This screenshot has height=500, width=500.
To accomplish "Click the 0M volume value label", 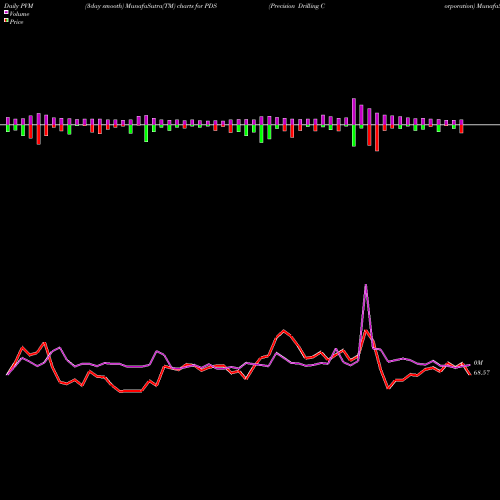I will (x=478, y=363).
